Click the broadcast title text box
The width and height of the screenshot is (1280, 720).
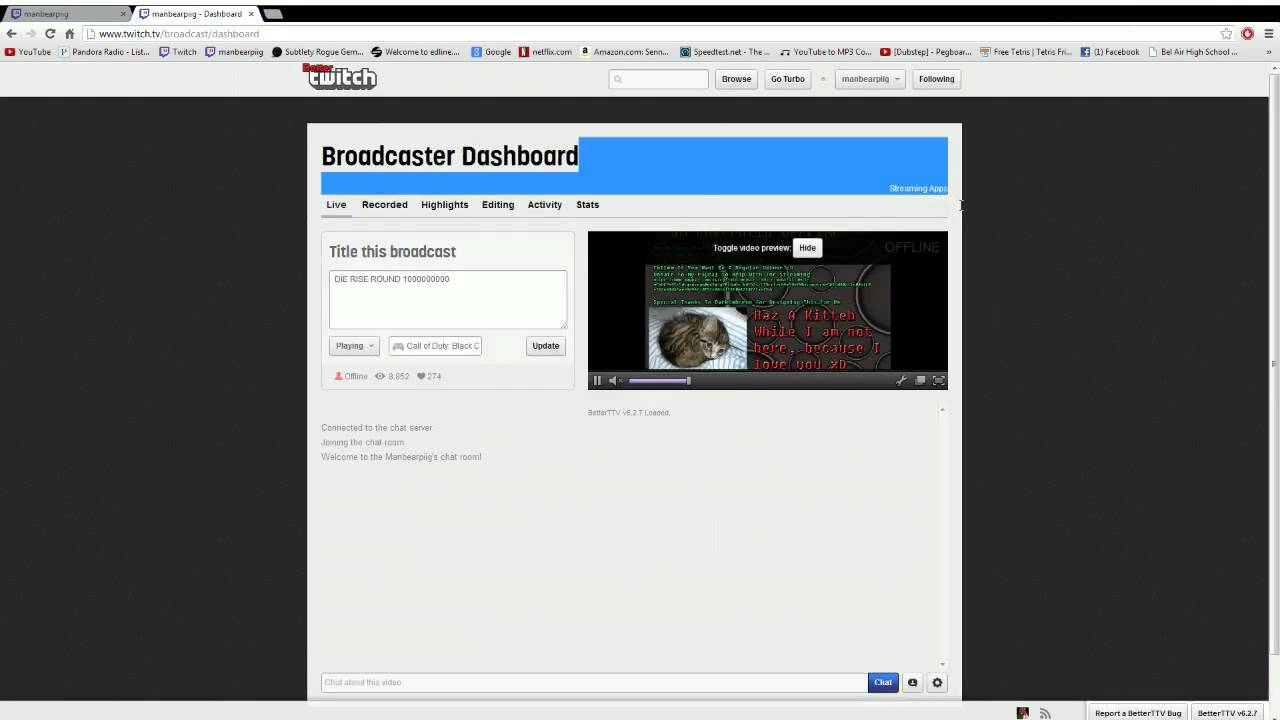pyautogui.click(x=448, y=299)
